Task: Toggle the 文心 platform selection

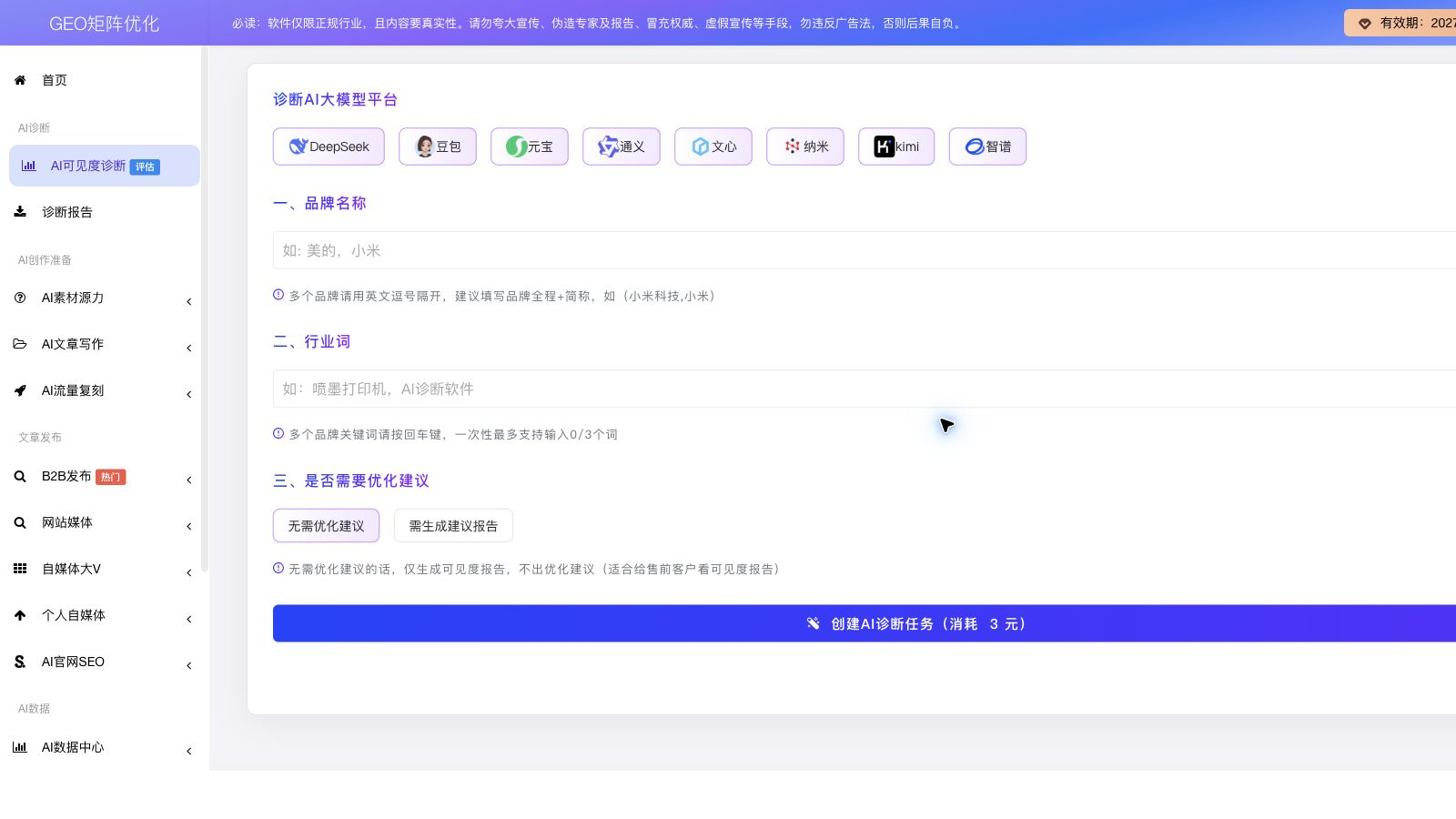Action: coord(713,147)
